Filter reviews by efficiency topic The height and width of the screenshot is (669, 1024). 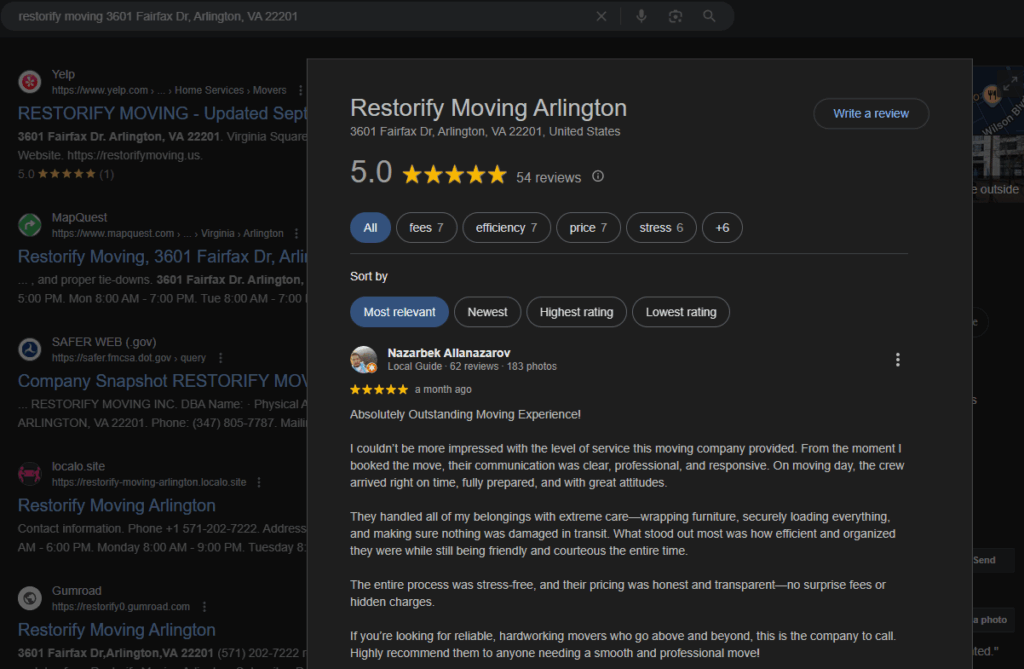click(x=506, y=228)
